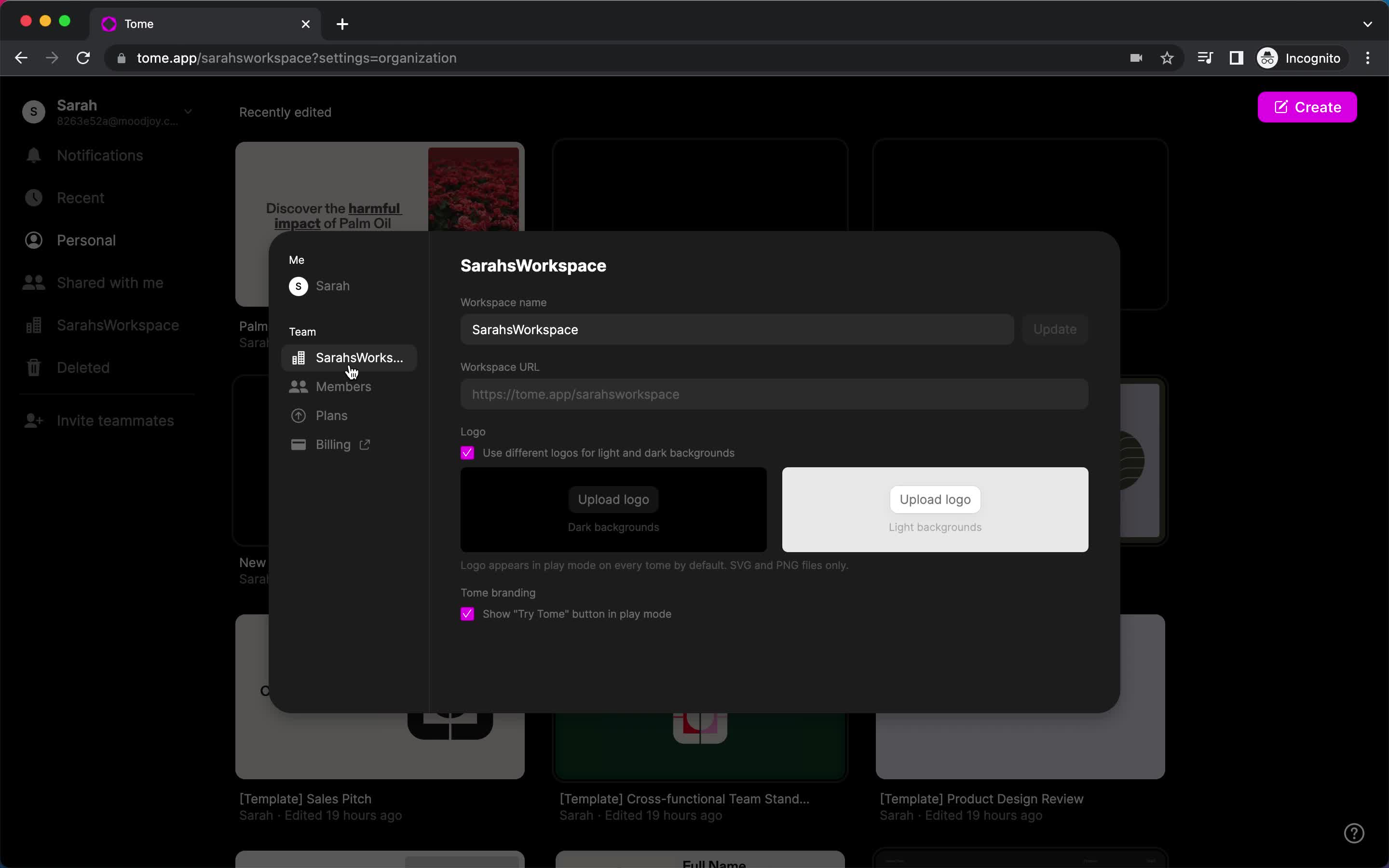
Task: Open the Plans settings section
Action: (349, 416)
